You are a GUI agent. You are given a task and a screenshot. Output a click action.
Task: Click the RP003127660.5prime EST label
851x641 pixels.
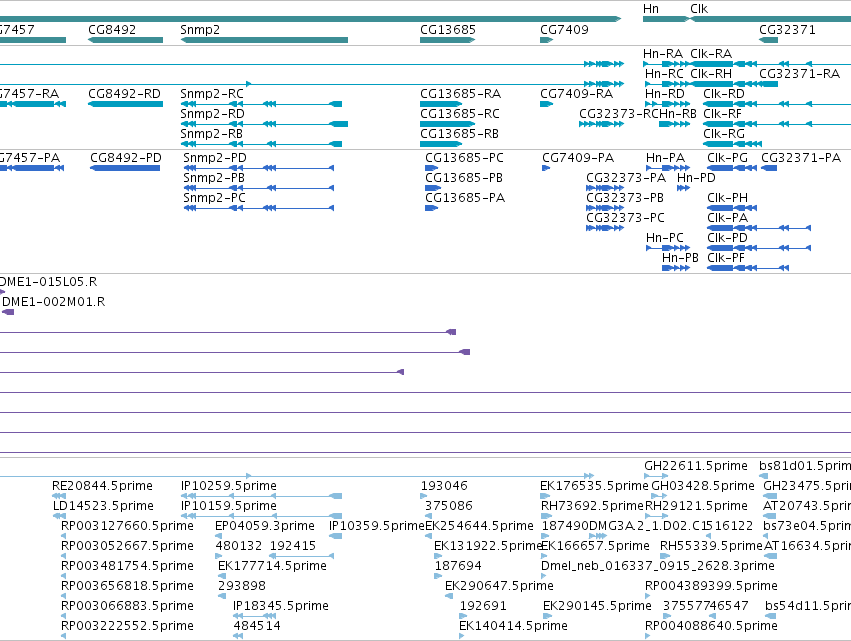coord(127,525)
